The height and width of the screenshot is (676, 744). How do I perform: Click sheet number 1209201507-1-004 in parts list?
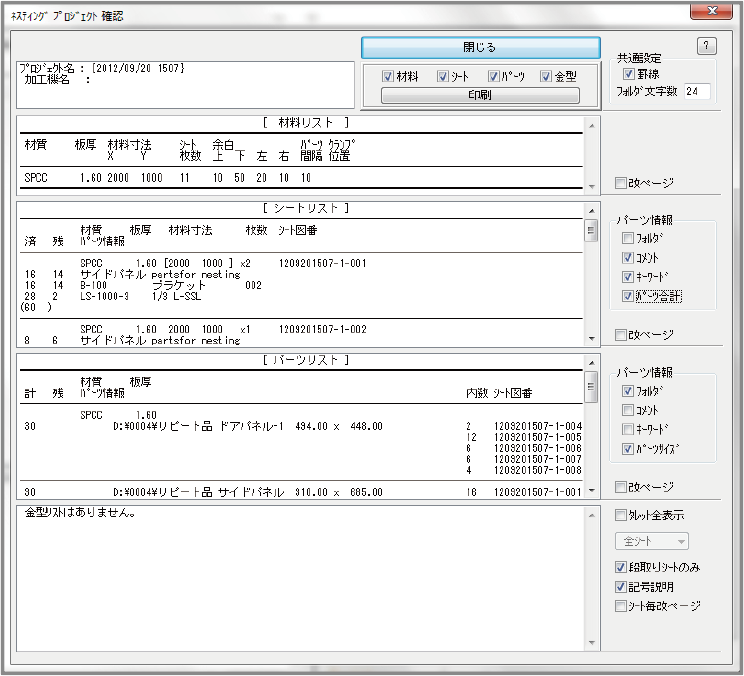[x=538, y=426]
